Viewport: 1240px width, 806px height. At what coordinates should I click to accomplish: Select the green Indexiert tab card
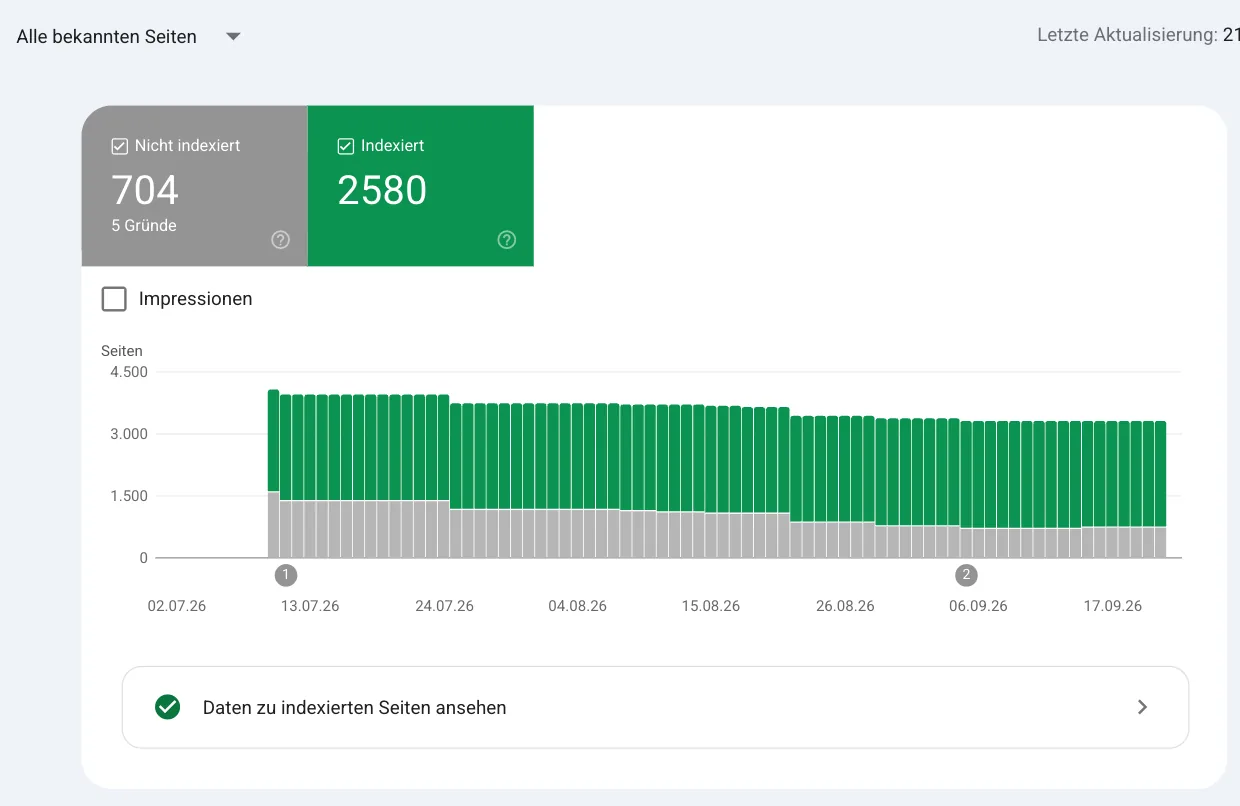pos(421,186)
